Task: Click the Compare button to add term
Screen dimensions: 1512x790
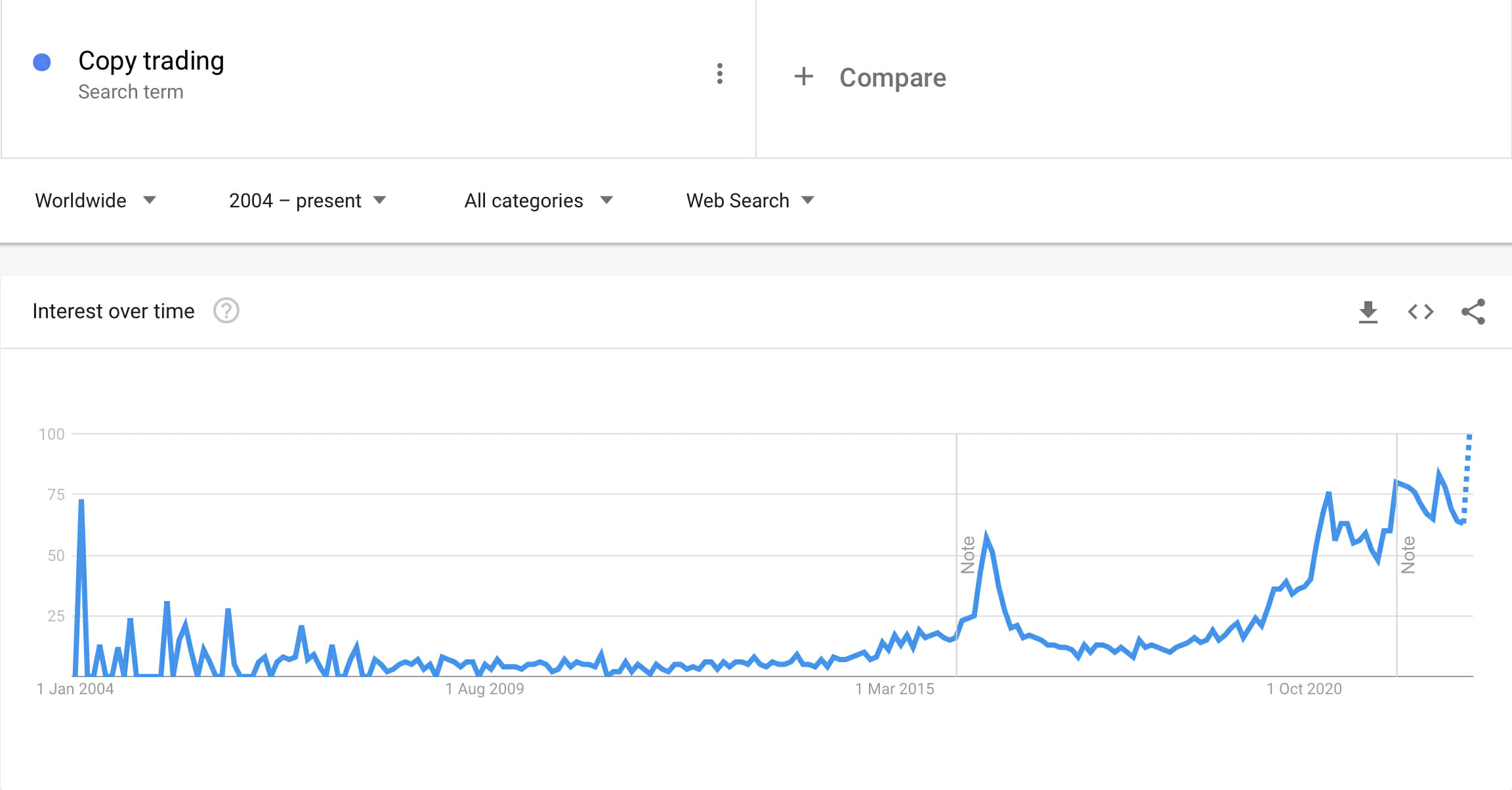Action: coord(892,77)
